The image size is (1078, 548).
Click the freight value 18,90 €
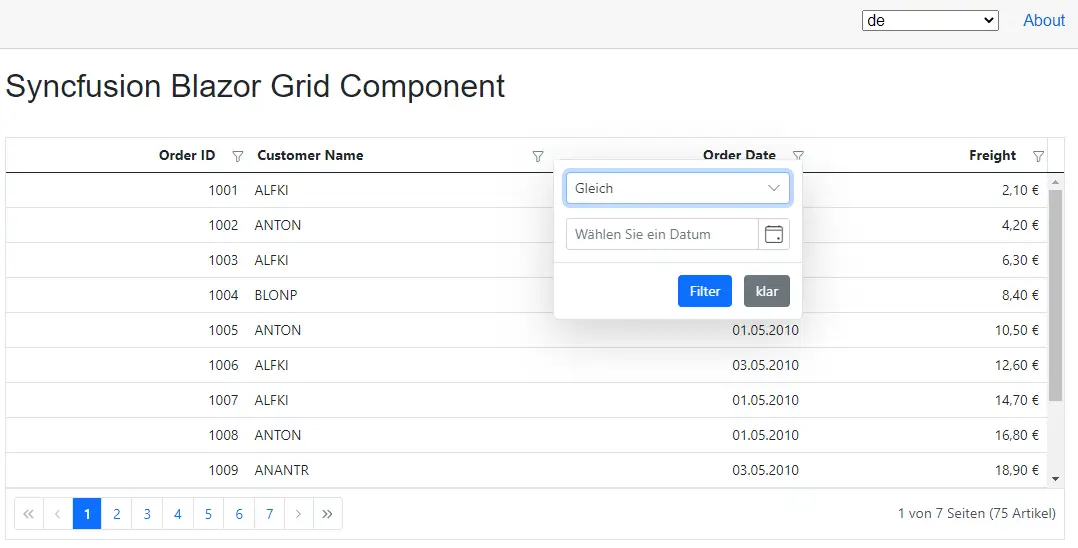tap(1017, 470)
